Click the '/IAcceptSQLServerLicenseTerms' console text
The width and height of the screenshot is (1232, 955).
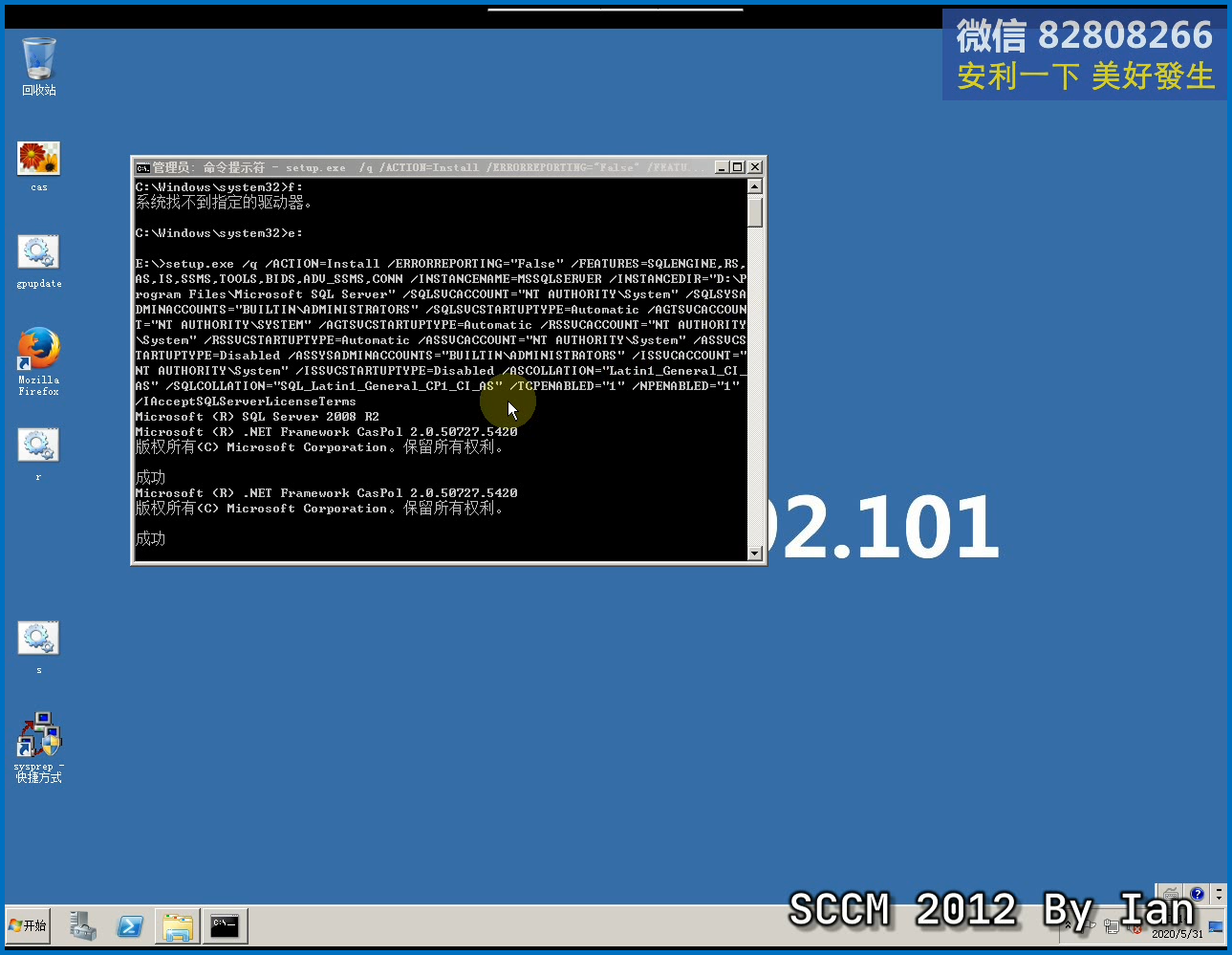coord(246,402)
